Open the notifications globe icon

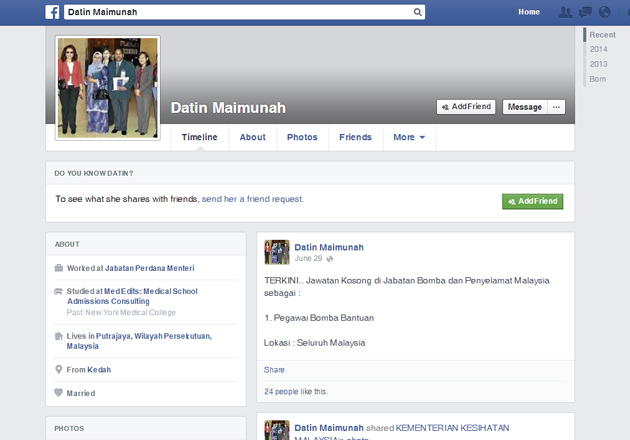(x=604, y=12)
